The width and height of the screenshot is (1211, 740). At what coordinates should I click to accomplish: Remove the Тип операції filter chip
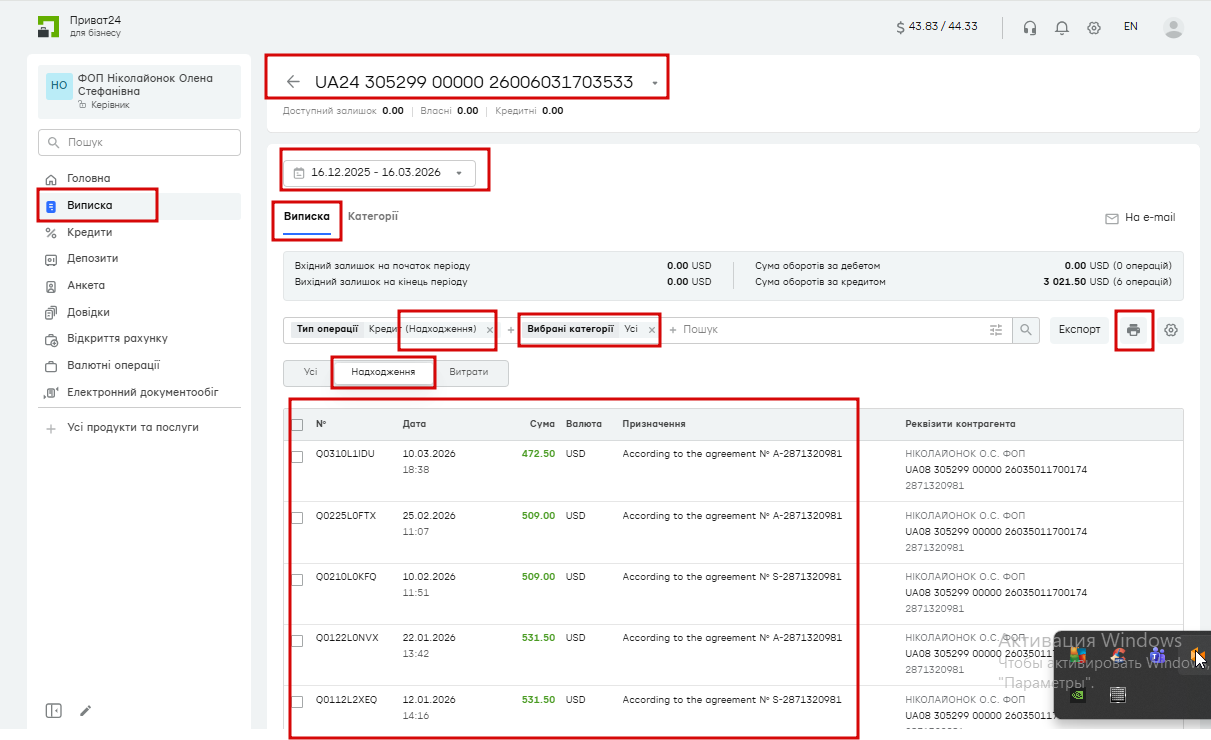point(489,330)
